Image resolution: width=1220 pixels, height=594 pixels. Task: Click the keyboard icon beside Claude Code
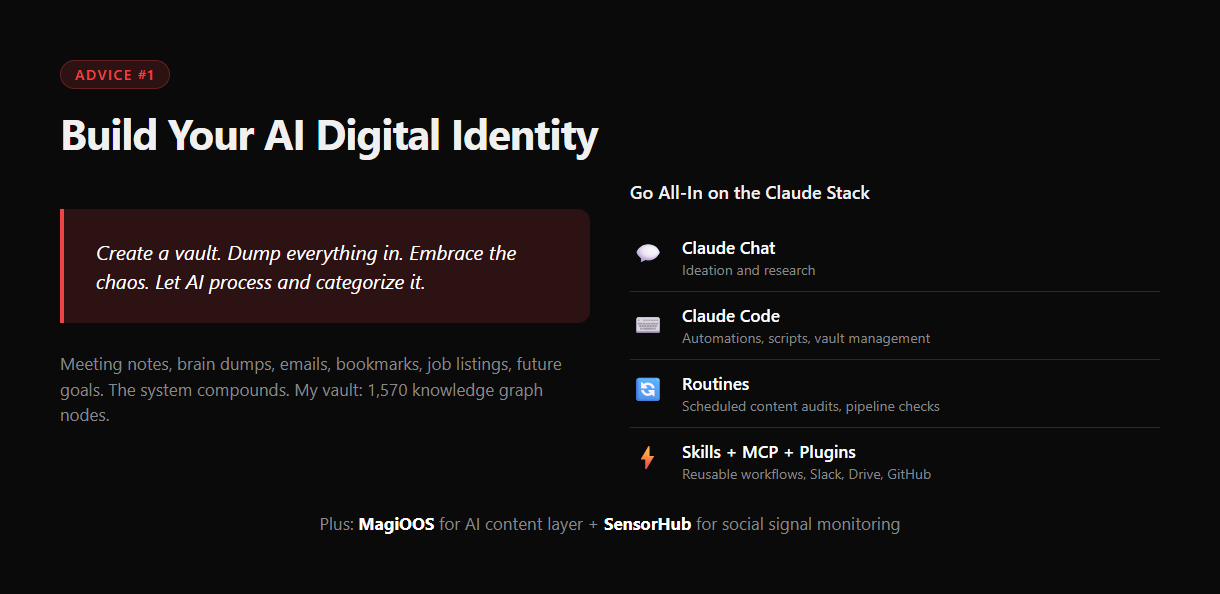coord(648,325)
